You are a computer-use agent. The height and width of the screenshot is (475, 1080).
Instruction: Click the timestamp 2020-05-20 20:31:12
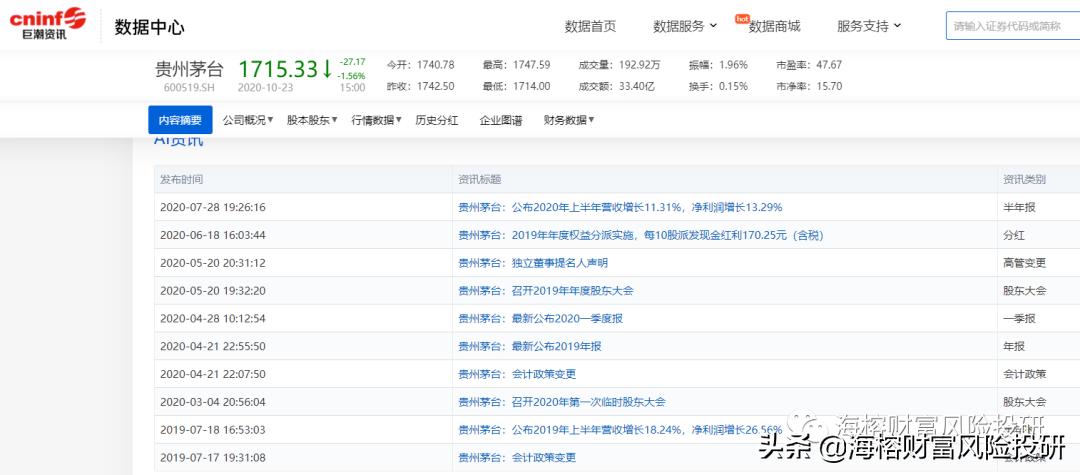(x=213, y=263)
